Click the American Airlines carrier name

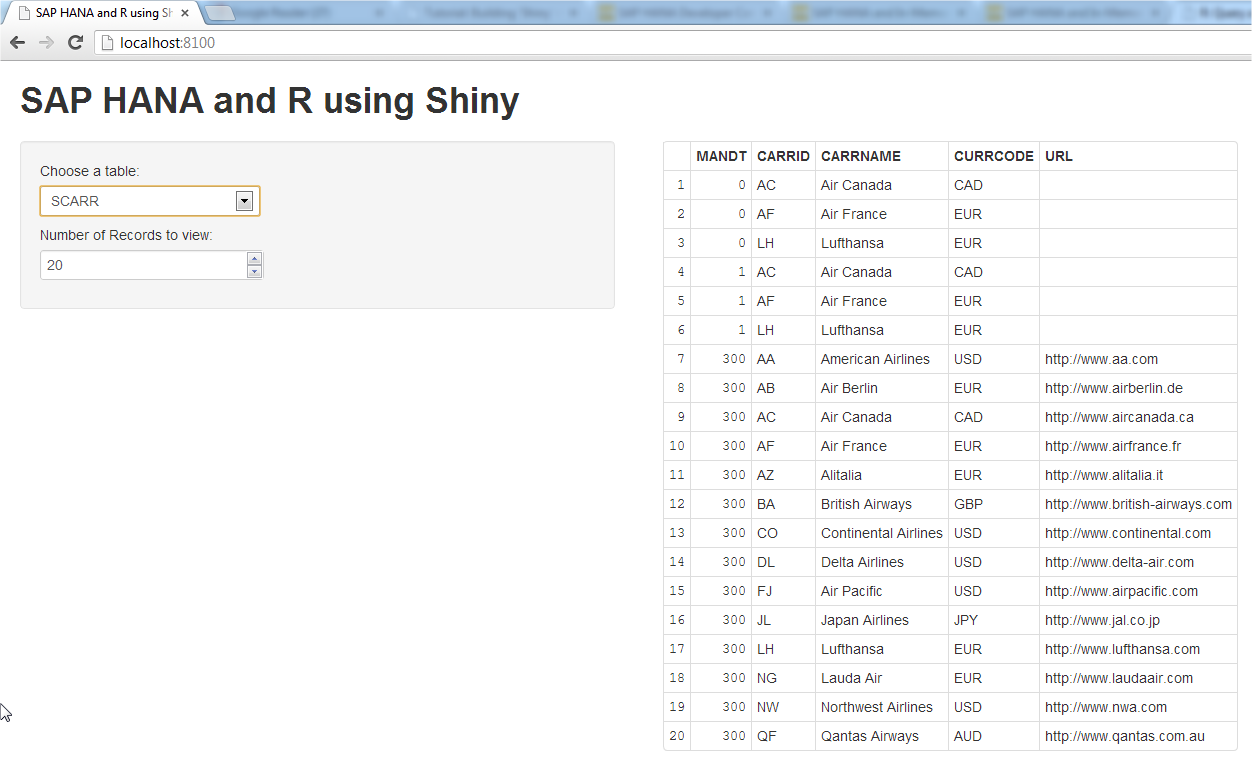[875, 359]
